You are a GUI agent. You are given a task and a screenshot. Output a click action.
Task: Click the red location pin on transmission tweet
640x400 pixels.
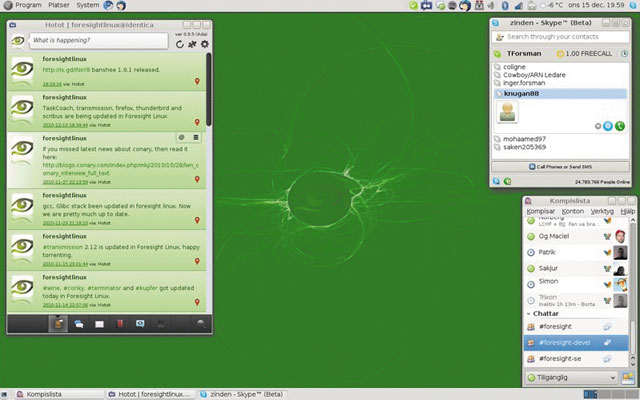[197, 261]
